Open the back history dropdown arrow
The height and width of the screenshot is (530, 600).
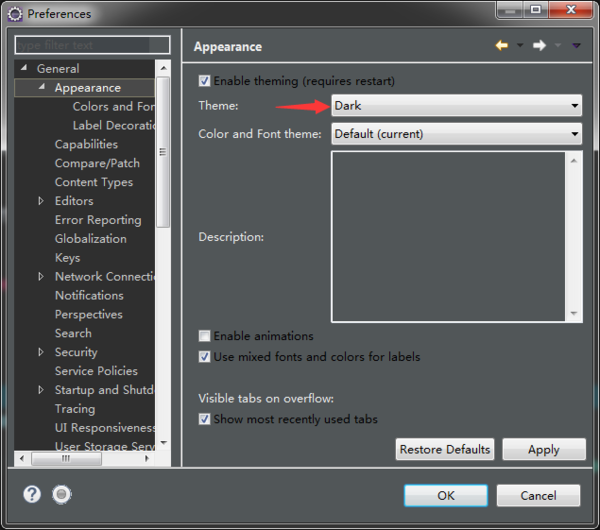(520, 46)
